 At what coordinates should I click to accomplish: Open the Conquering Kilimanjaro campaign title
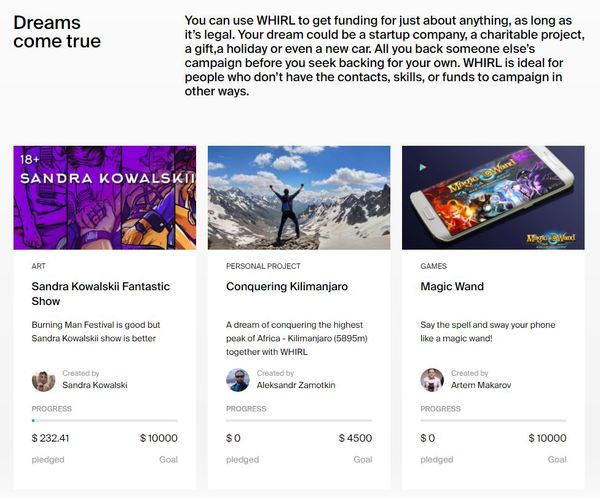point(287,287)
